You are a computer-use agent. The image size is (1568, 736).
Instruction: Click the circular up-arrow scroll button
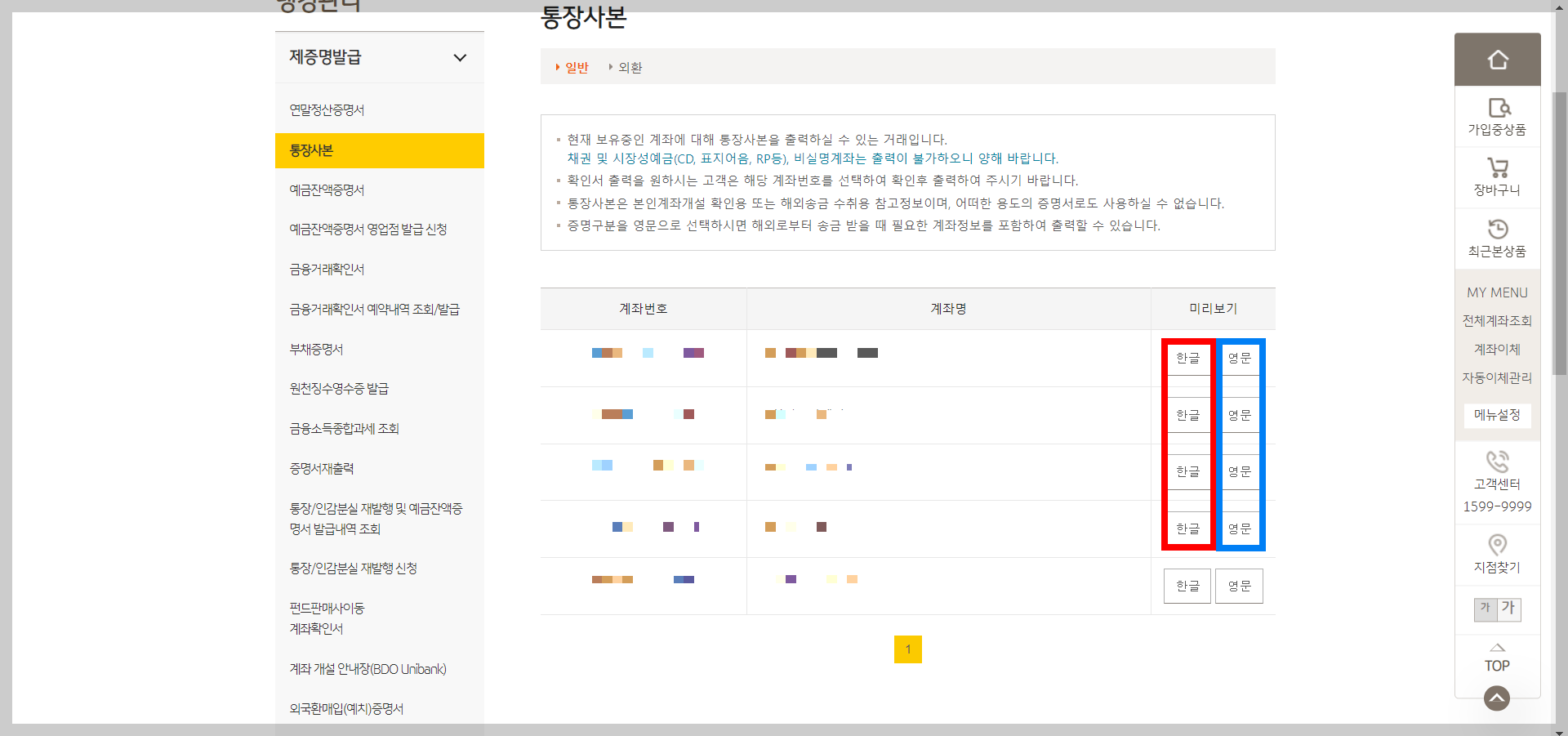point(1496,698)
